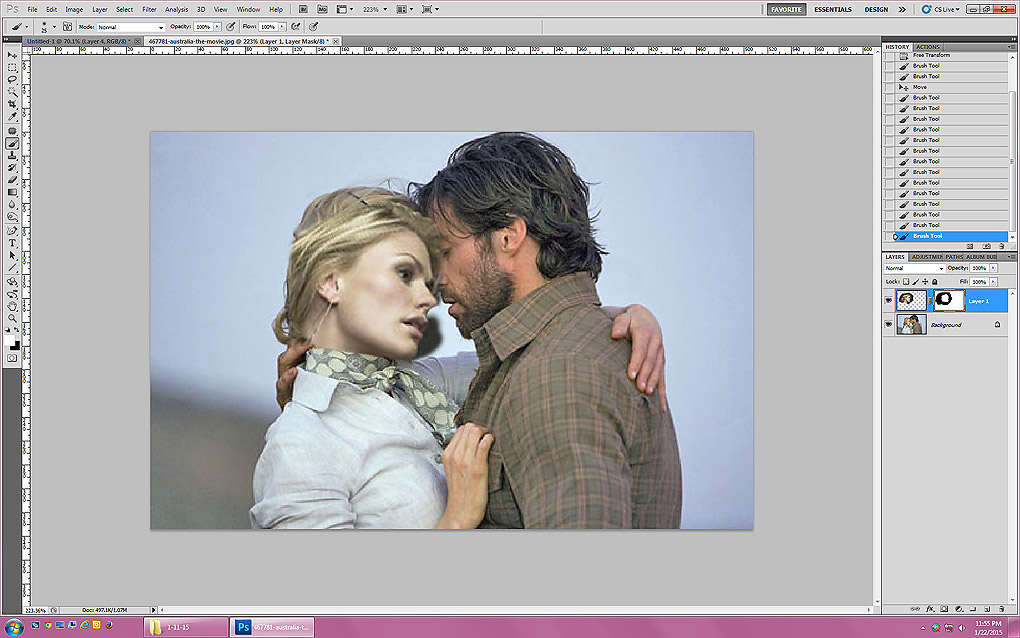The width and height of the screenshot is (1020, 638).
Task: Click the Design workspace button
Action: click(876, 9)
